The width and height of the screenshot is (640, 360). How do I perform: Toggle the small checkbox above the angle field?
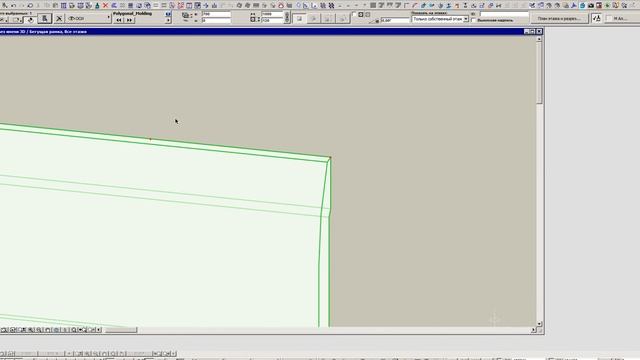(x=354, y=14)
